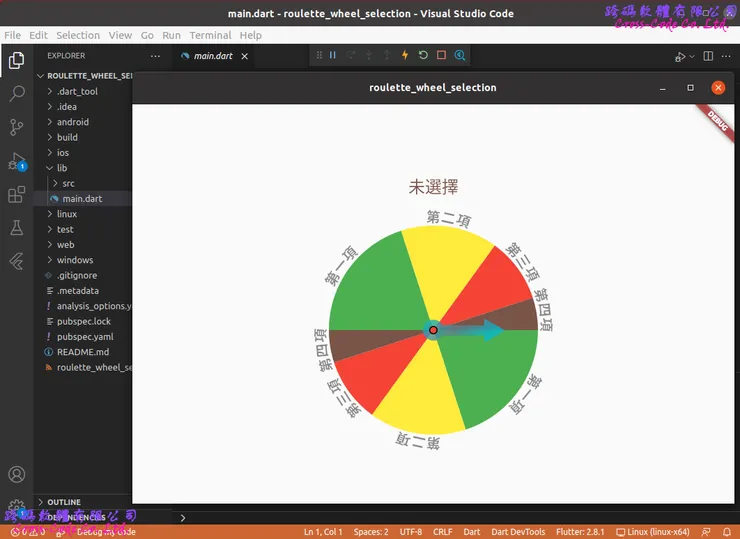The image size is (740, 539).
Task: Split the editor to the right
Action: pos(708,56)
